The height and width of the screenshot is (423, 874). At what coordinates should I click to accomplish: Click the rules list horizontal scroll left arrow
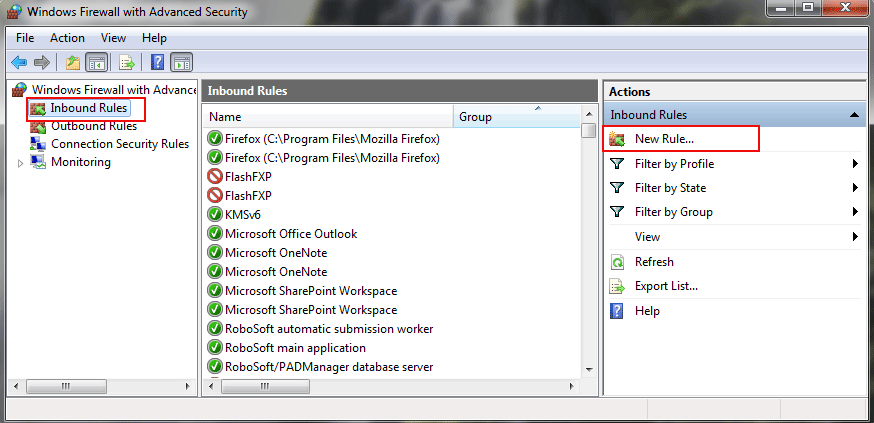pyautogui.click(x=213, y=386)
